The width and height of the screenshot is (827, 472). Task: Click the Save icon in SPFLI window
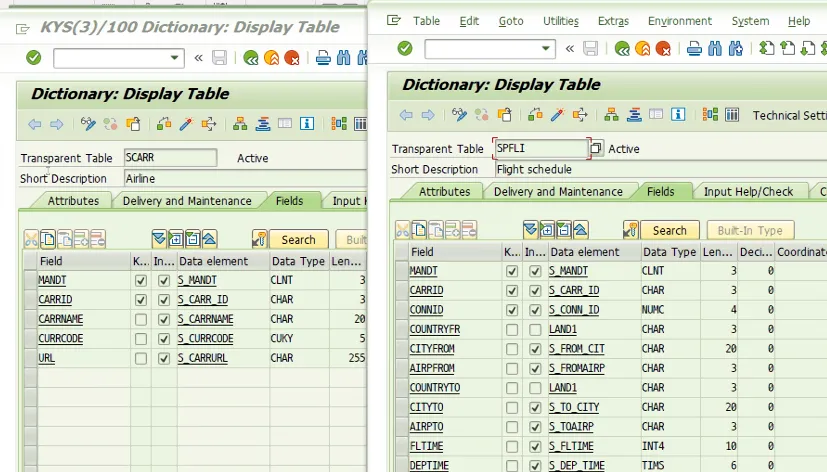(x=590, y=49)
